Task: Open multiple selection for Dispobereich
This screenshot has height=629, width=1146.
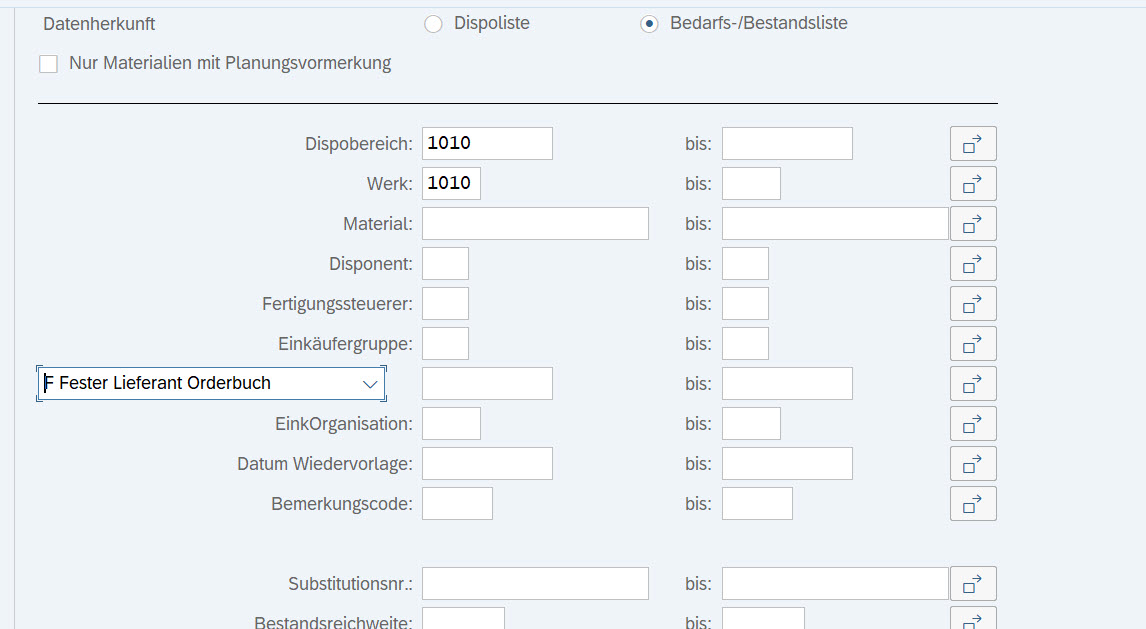Action: 973,144
